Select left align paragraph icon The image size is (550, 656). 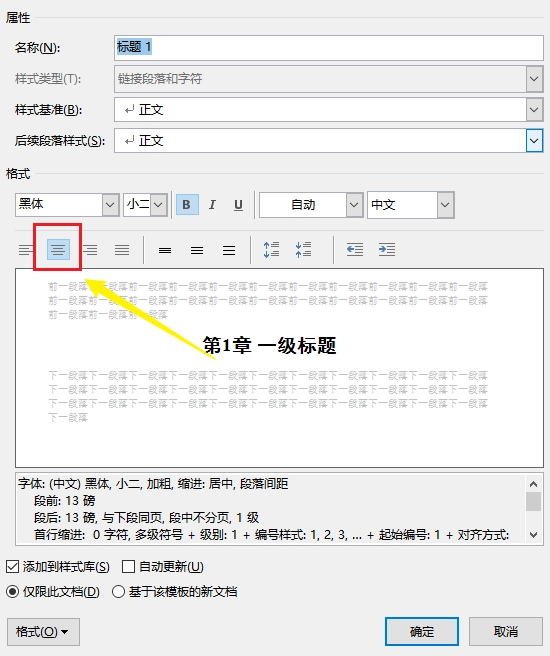[26, 250]
